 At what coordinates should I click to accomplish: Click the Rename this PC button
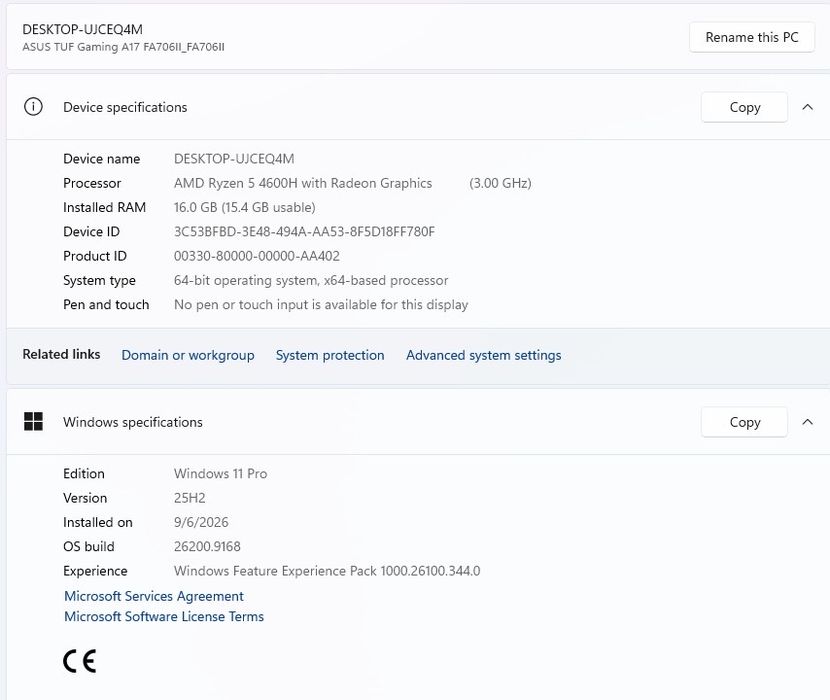pos(752,37)
